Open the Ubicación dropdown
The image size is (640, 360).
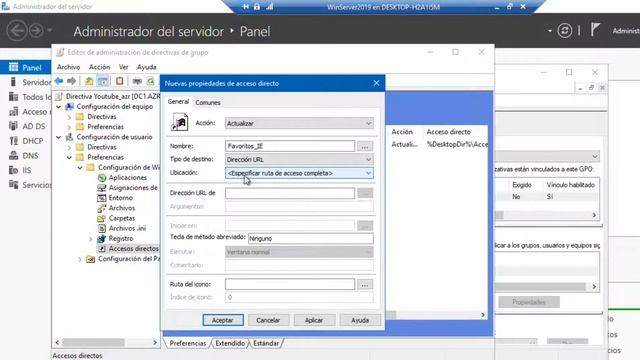[x=299, y=173]
